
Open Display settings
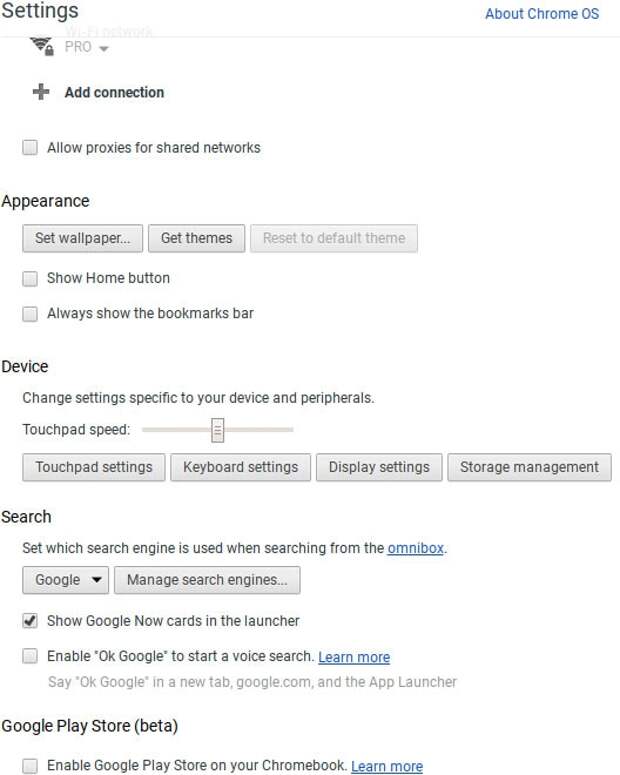click(x=379, y=467)
